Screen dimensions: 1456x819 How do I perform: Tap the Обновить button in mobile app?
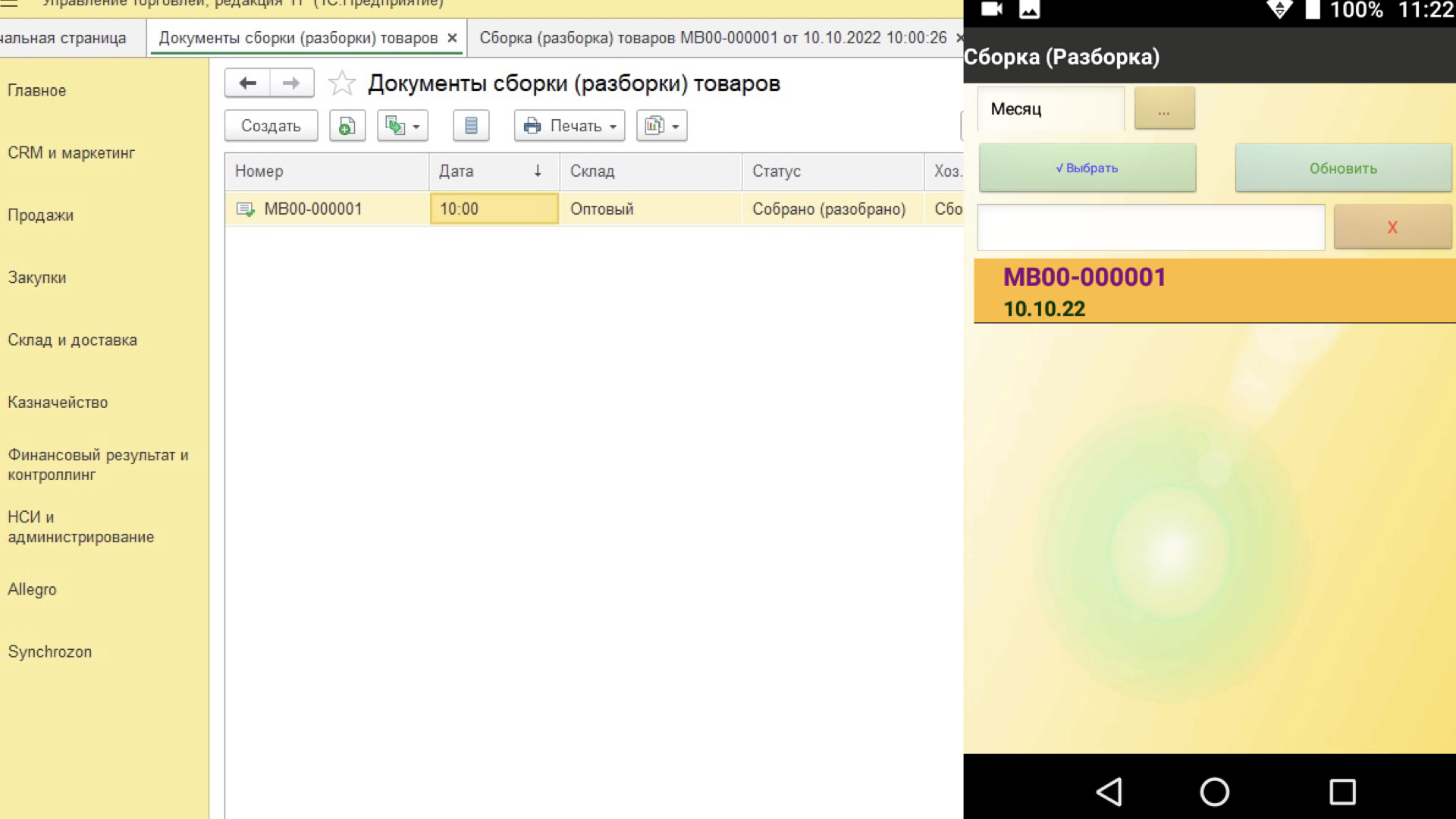coord(1343,168)
